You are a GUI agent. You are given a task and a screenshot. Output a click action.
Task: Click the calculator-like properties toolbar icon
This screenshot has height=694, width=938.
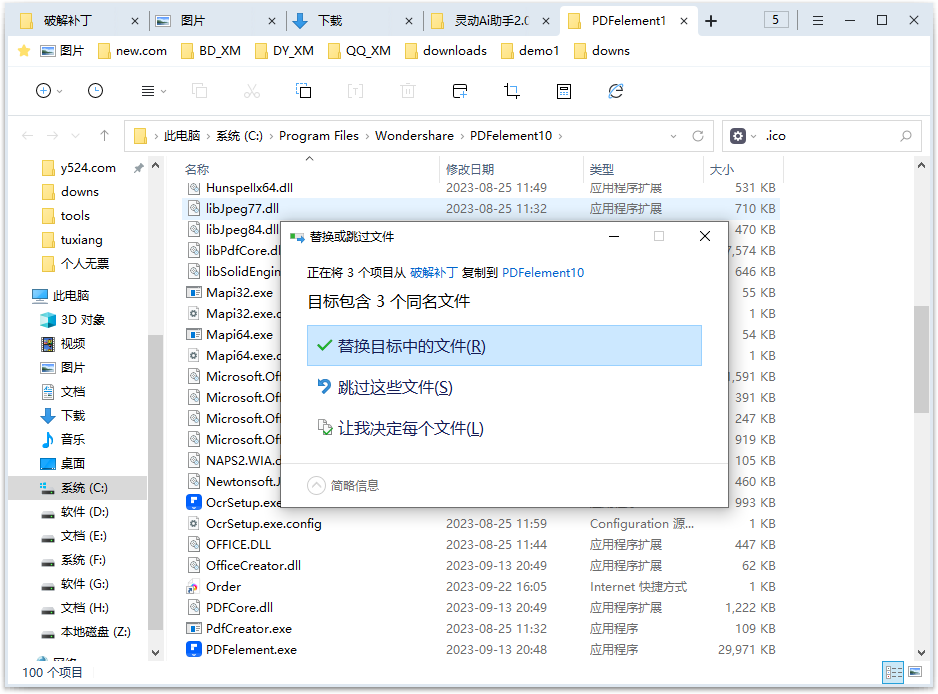click(564, 91)
